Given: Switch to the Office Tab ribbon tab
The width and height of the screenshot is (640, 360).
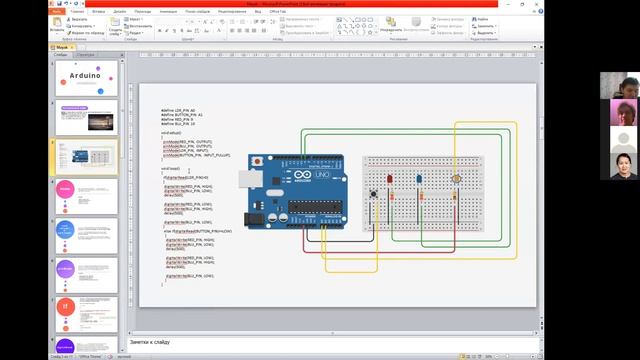Looking at the screenshot, I should point(278,11).
